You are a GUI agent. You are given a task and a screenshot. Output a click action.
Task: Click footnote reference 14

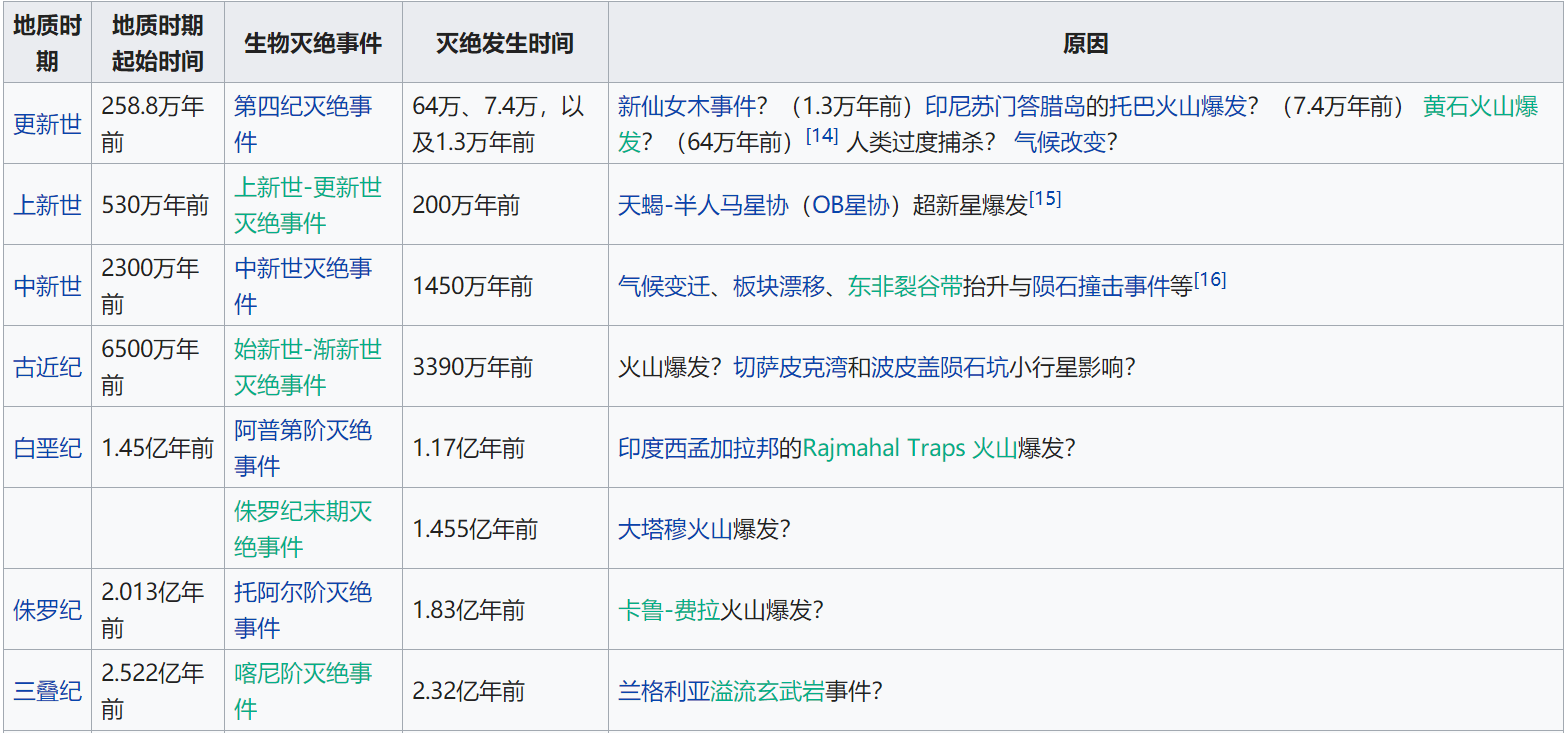click(x=822, y=136)
